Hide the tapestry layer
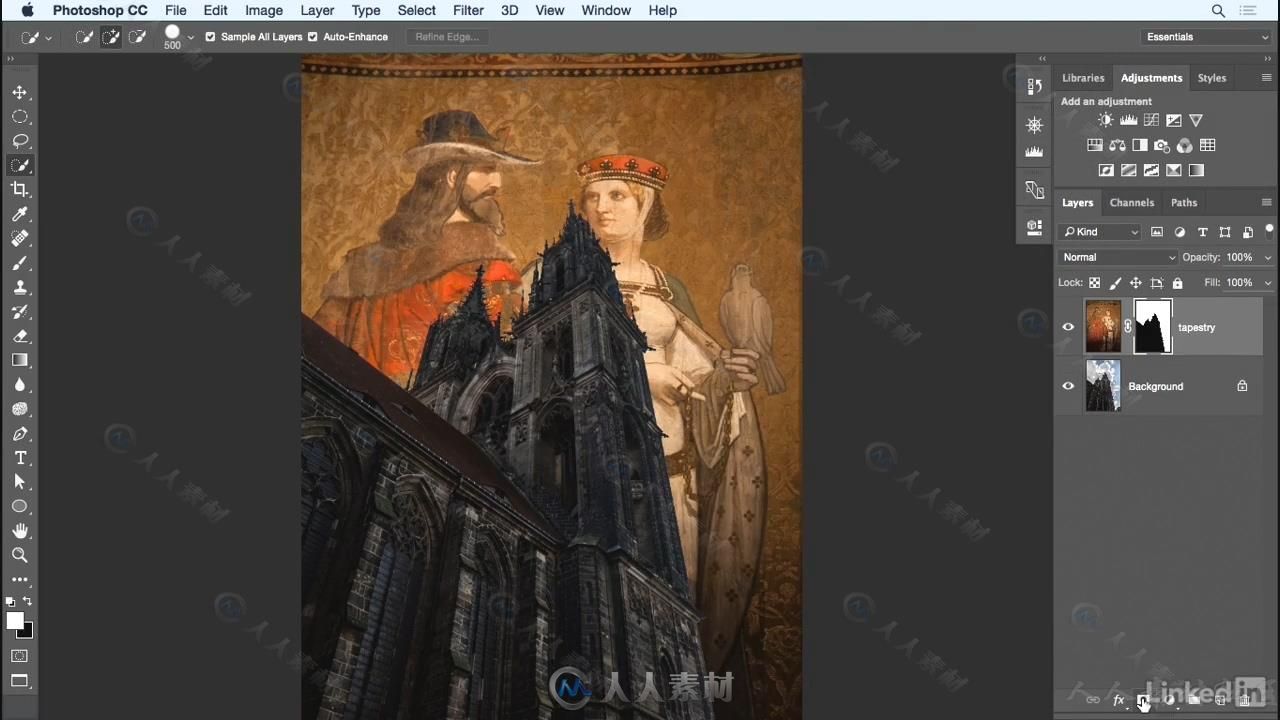 (1068, 327)
